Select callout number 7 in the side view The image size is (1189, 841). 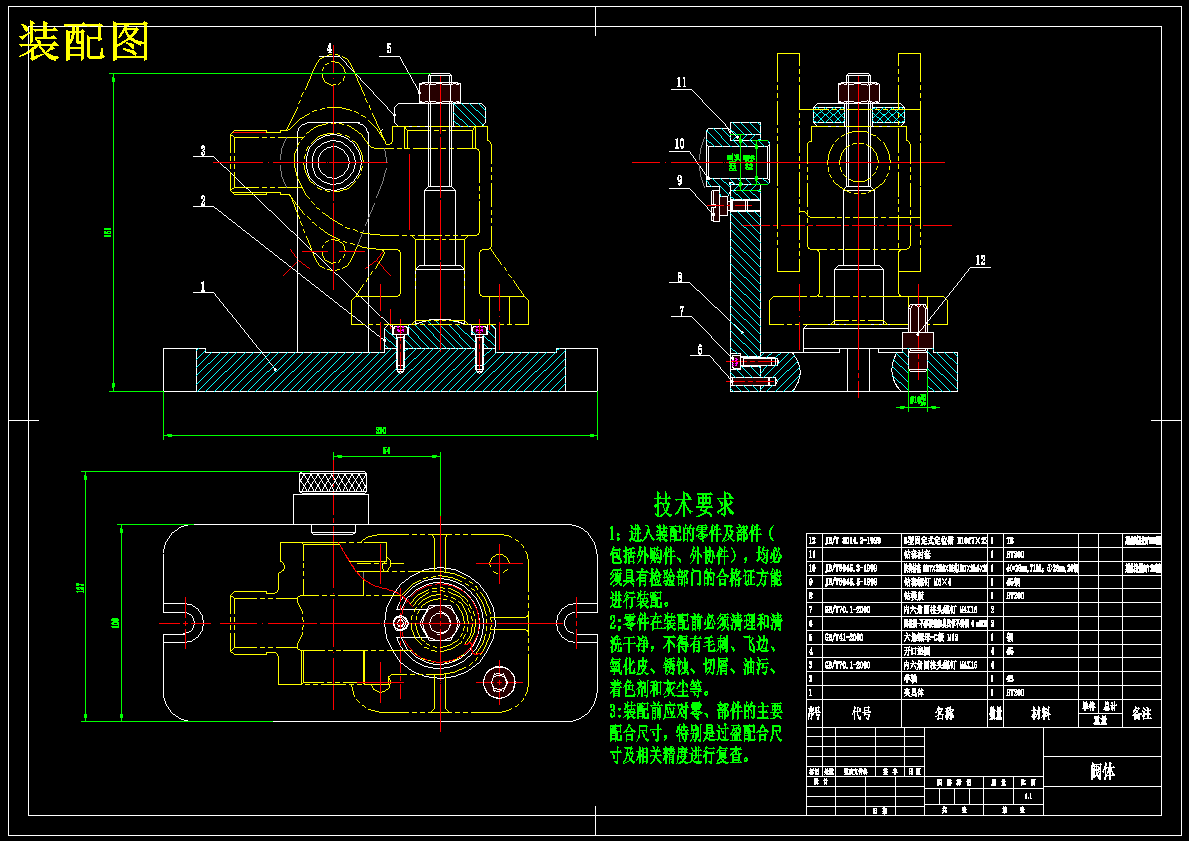pos(682,311)
